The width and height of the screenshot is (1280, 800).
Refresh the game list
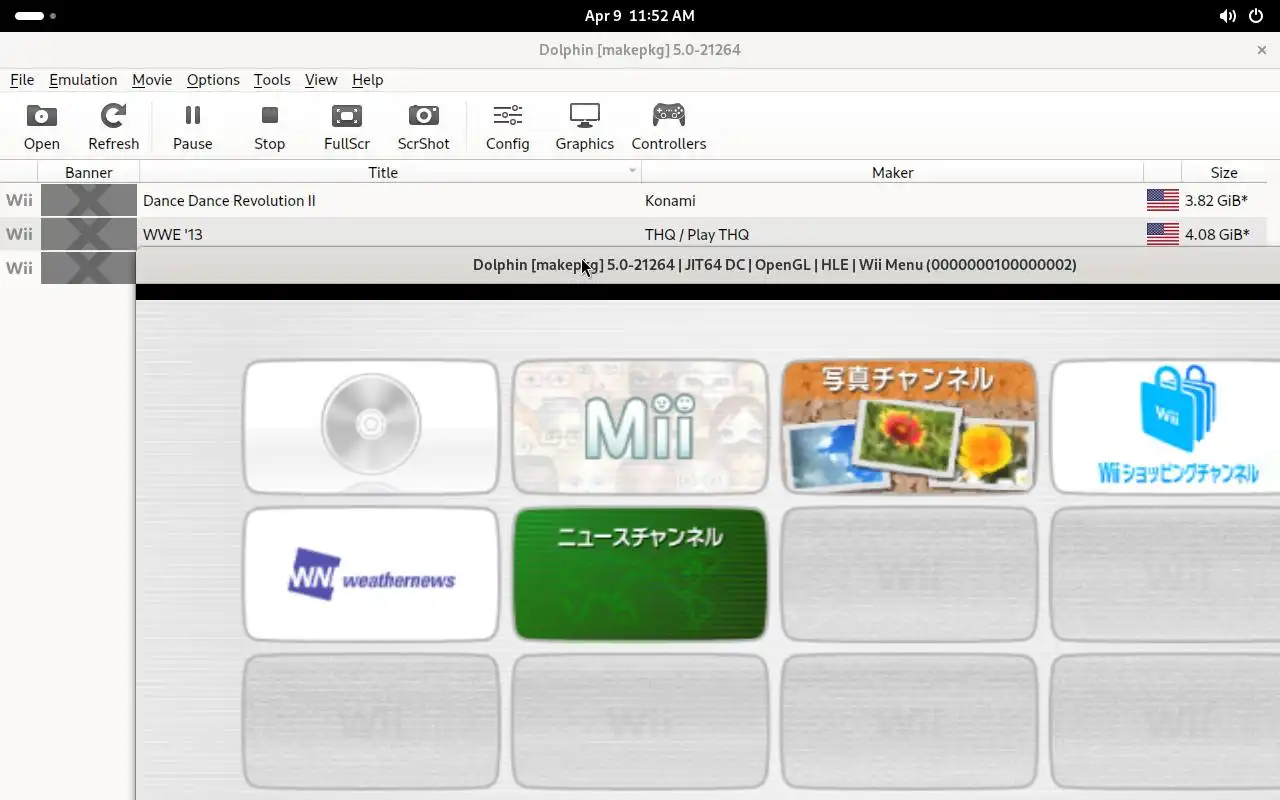(x=113, y=127)
